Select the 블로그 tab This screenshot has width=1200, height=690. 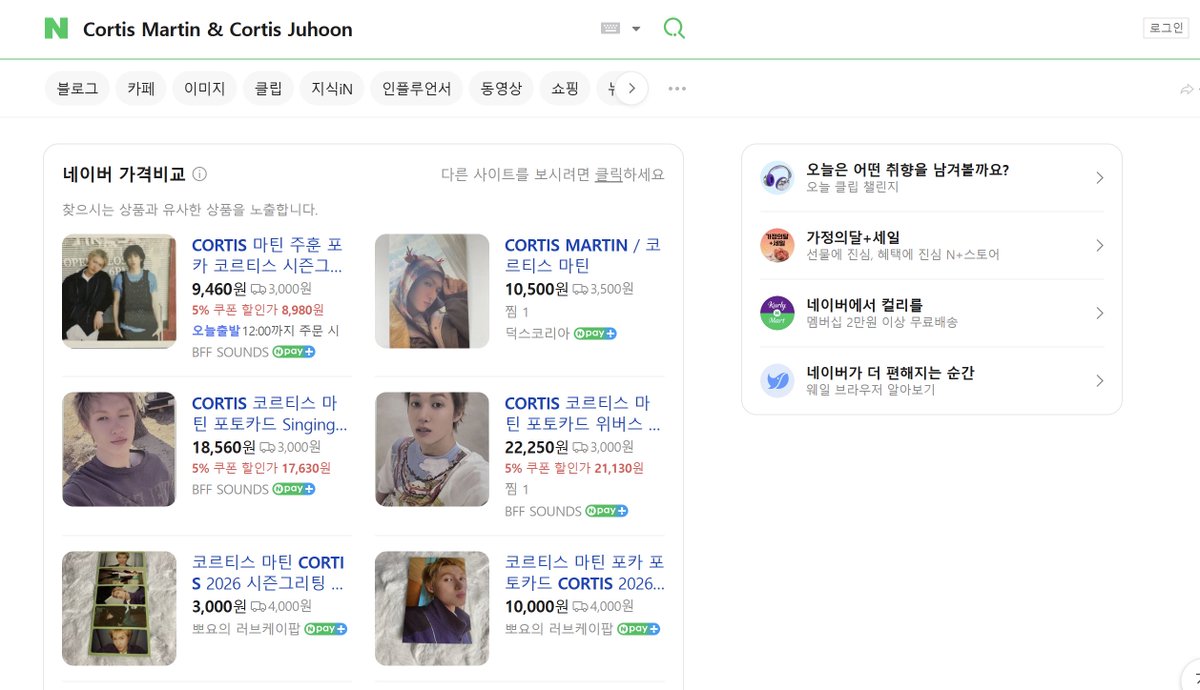(77, 88)
